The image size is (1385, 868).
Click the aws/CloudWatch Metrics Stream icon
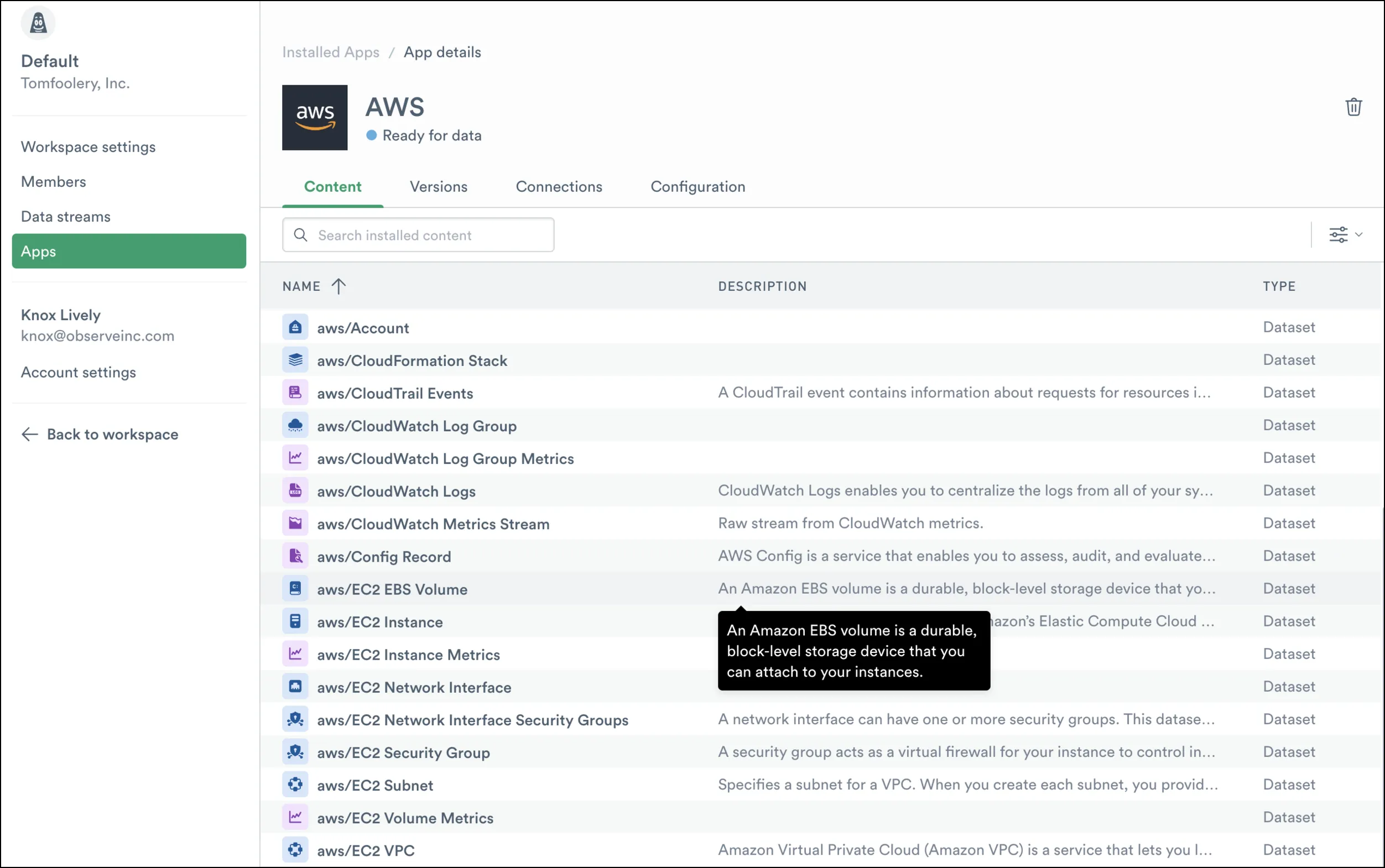click(295, 524)
